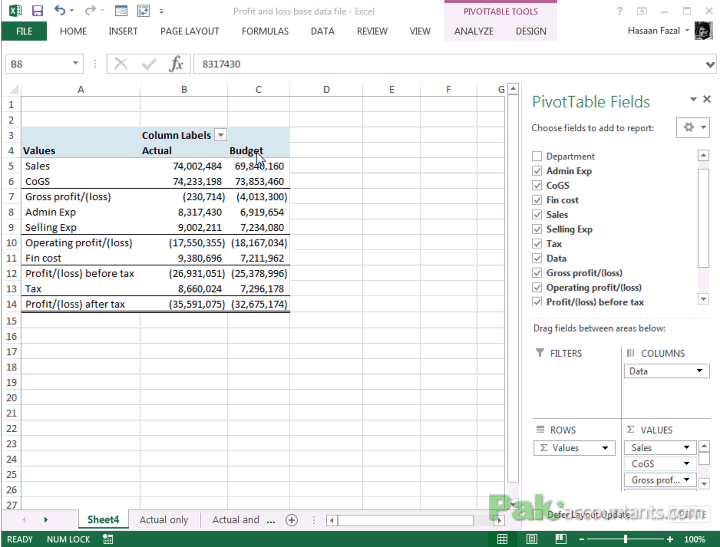Switch to the HOME ribbon tab
Image resolution: width=720 pixels, height=547 pixels.
[73, 31]
